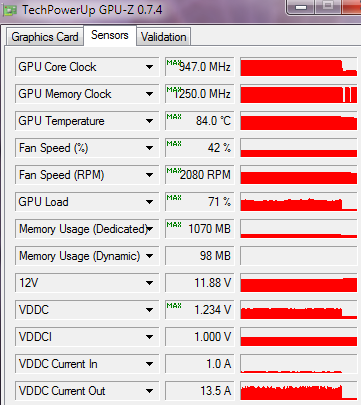Expand the GPU Temperature sensor dropdown
Screen dimensions: 361x405
(149, 121)
